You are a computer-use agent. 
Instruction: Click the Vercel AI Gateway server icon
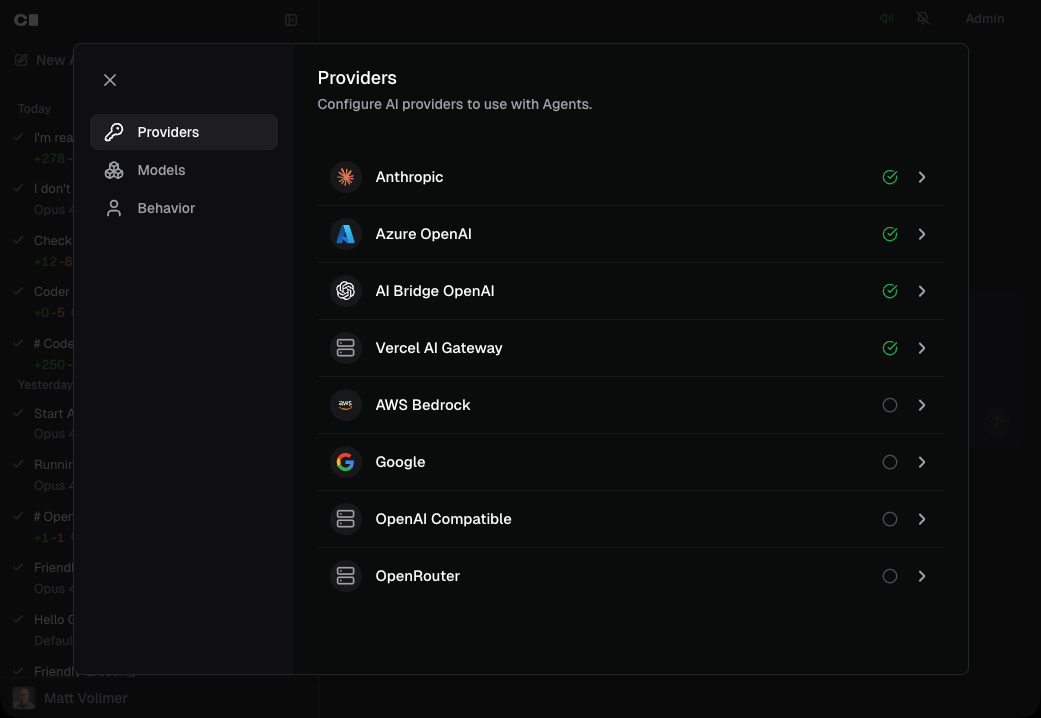[x=346, y=348]
